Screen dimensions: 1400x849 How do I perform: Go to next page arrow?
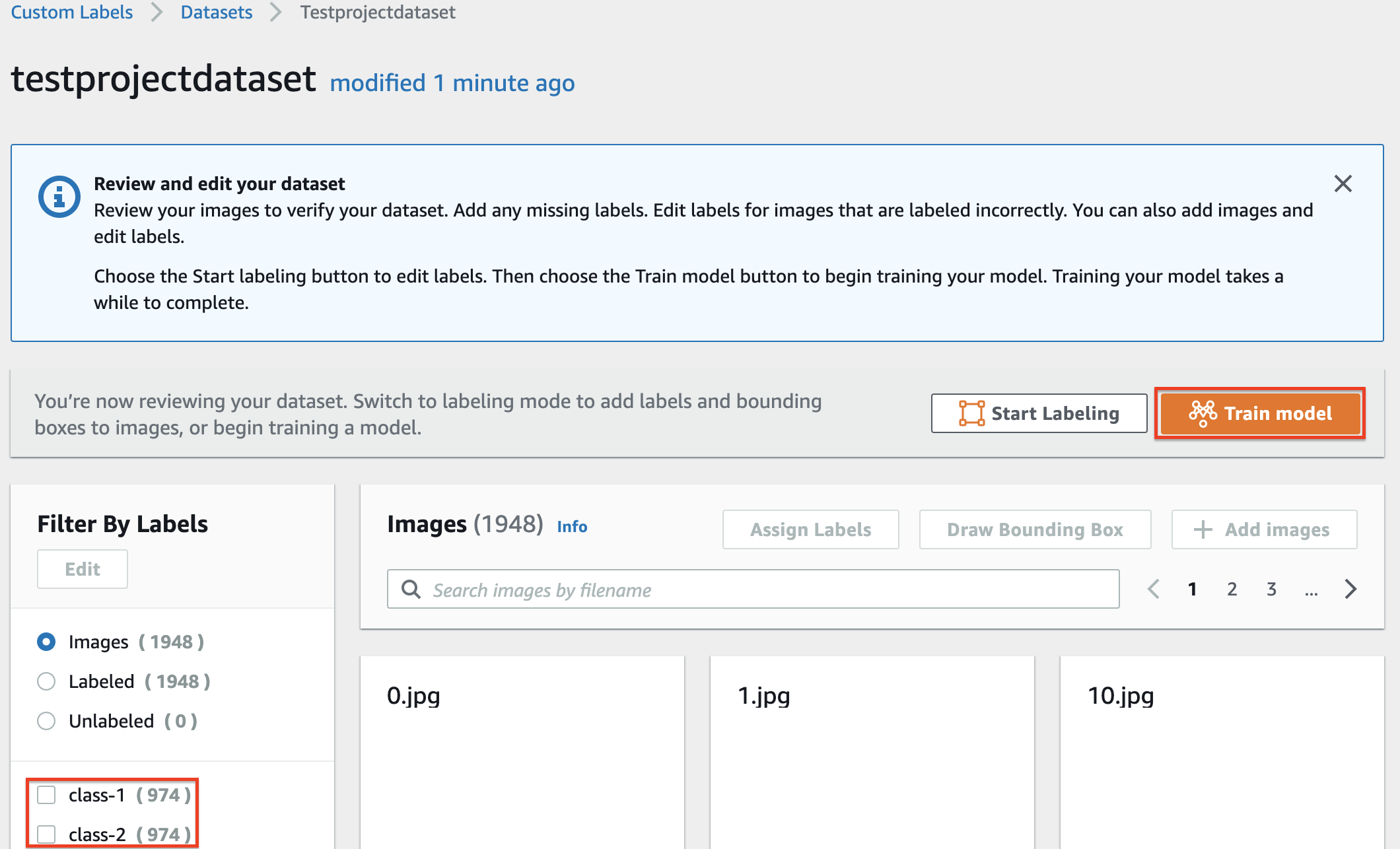[x=1350, y=589]
